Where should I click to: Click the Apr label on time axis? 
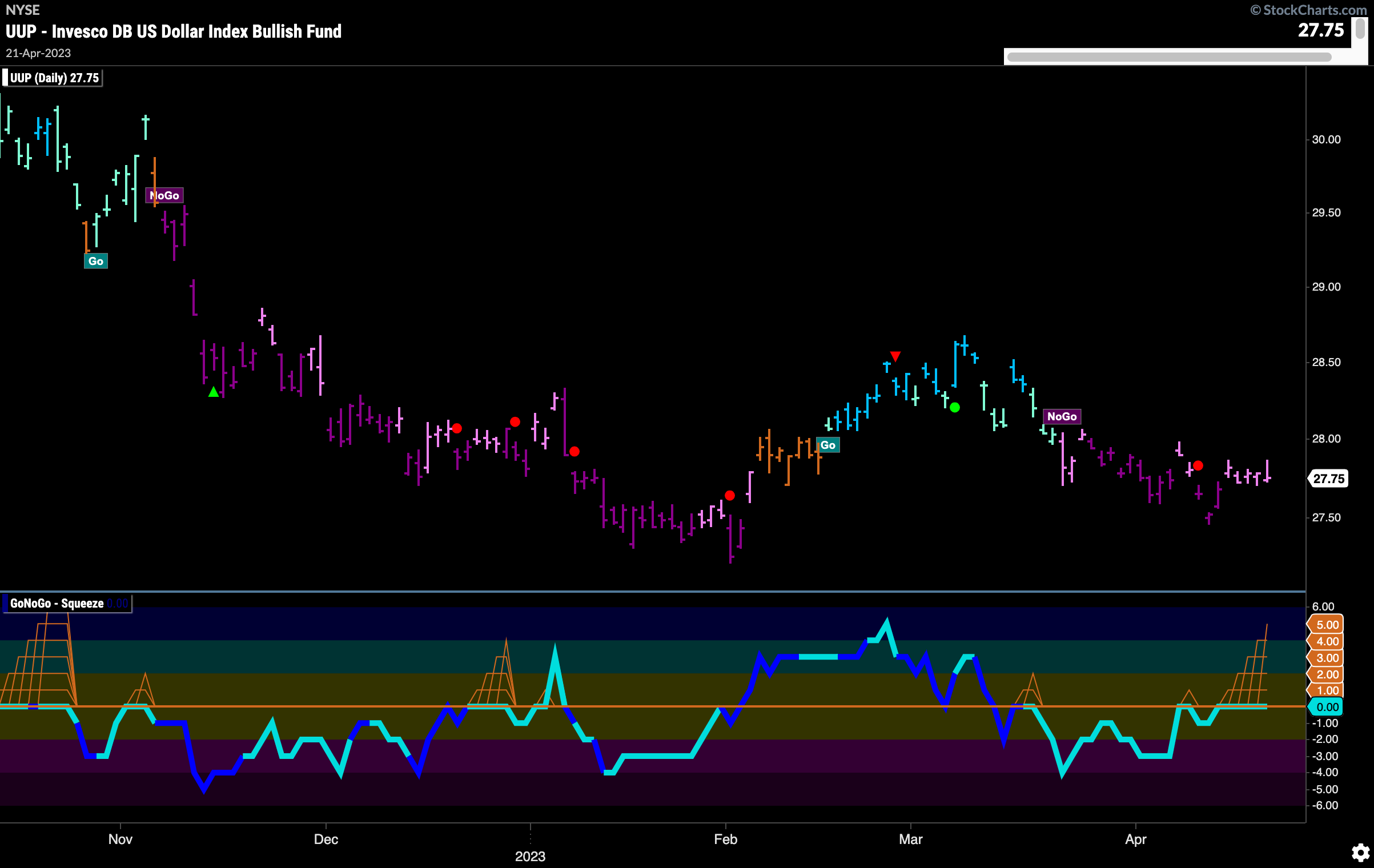coord(1135,839)
